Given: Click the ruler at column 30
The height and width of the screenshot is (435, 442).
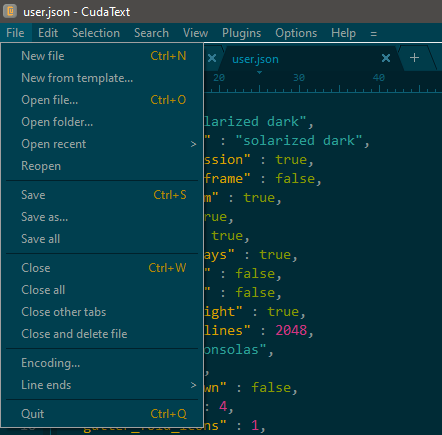Looking at the screenshot, I should 299,78.
